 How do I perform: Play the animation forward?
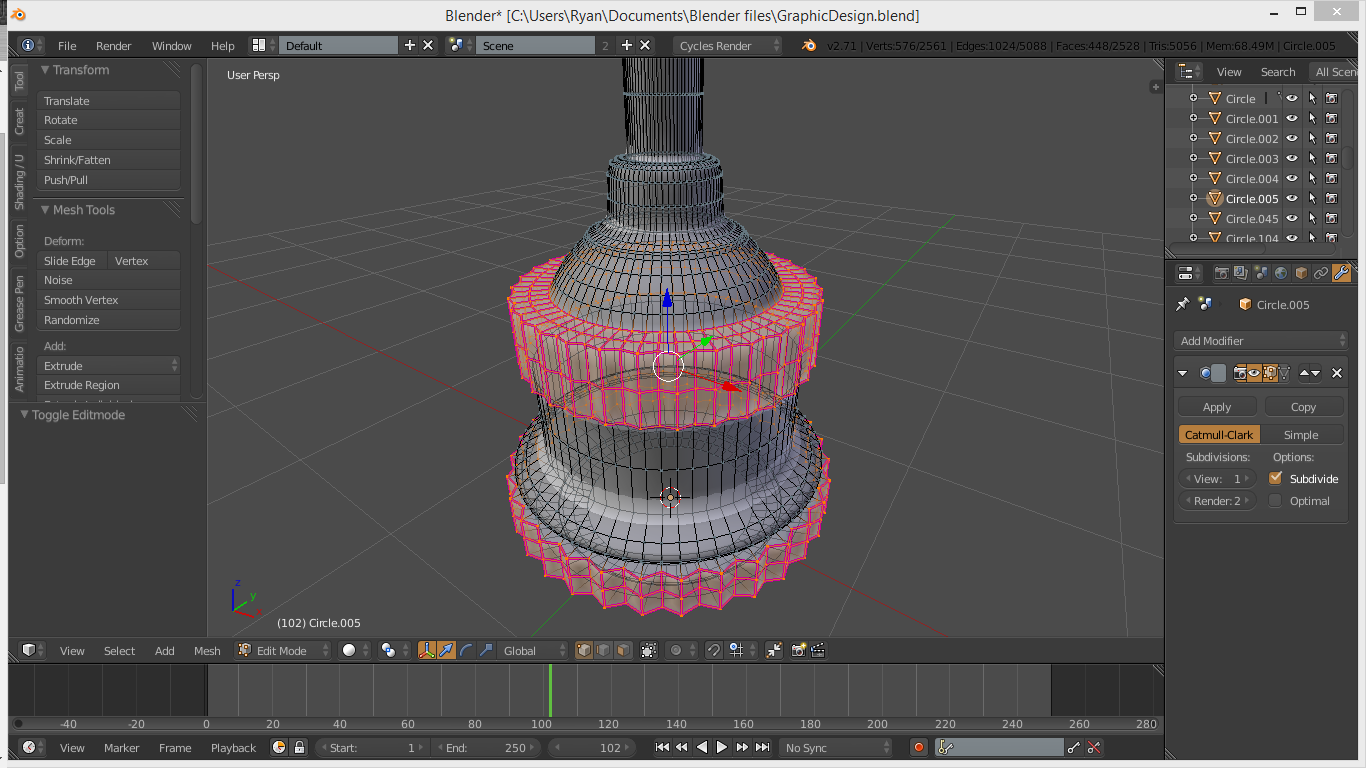[722, 747]
